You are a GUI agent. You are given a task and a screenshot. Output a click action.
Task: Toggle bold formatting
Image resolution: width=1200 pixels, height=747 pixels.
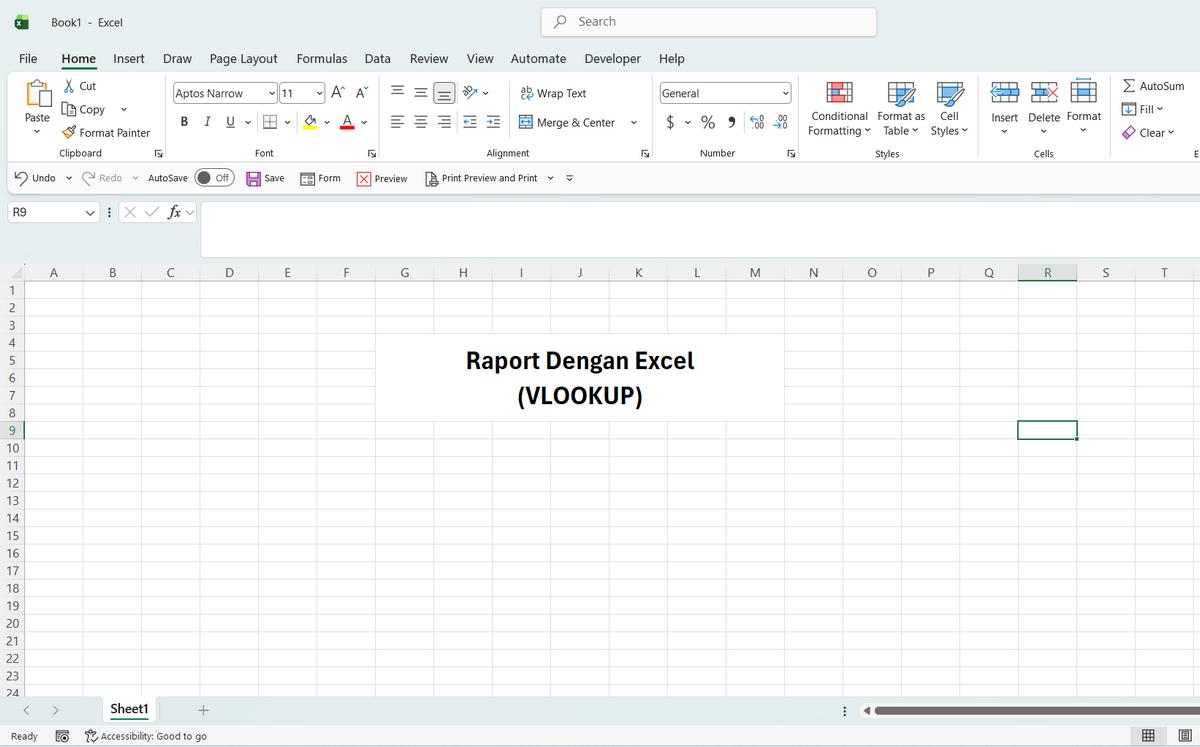184,120
